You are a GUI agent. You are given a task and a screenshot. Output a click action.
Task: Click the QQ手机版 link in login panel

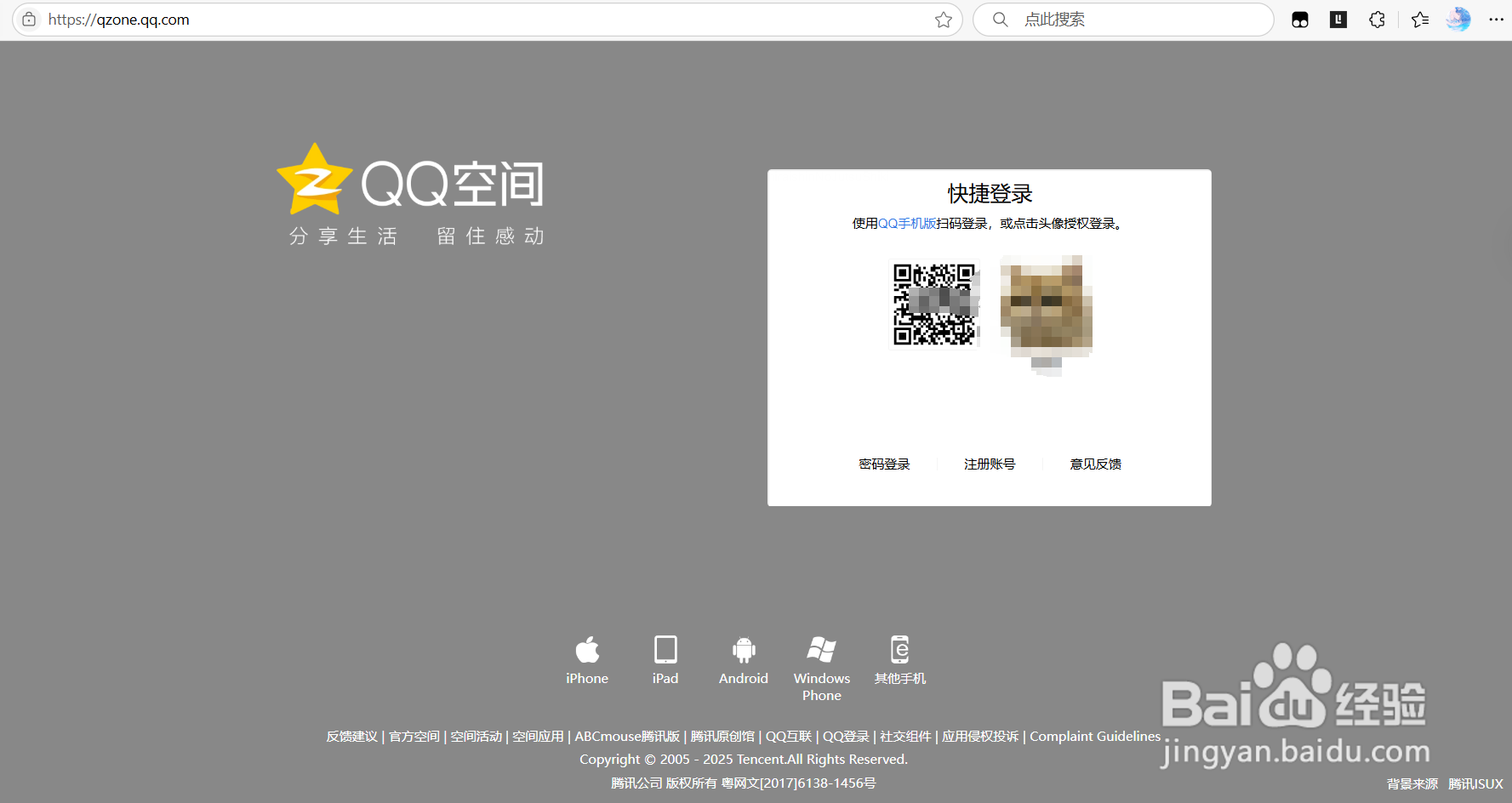pos(905,223)
